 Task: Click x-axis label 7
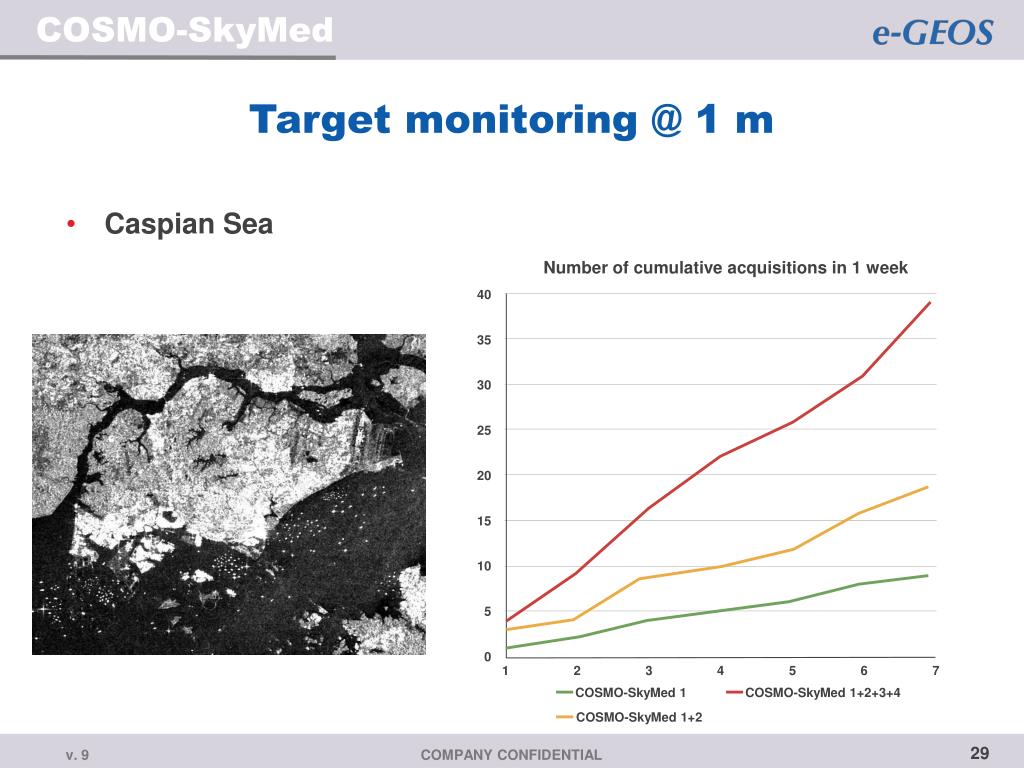936,671
